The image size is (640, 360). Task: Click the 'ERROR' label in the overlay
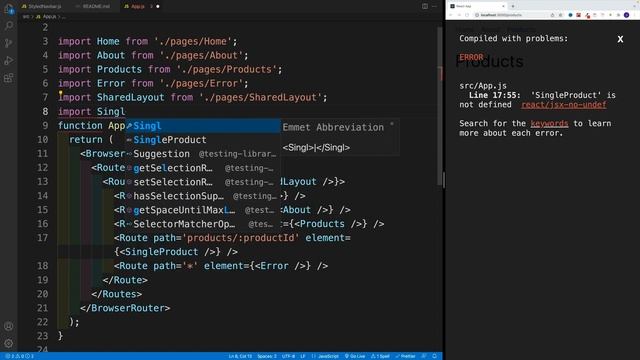point(471,57)
